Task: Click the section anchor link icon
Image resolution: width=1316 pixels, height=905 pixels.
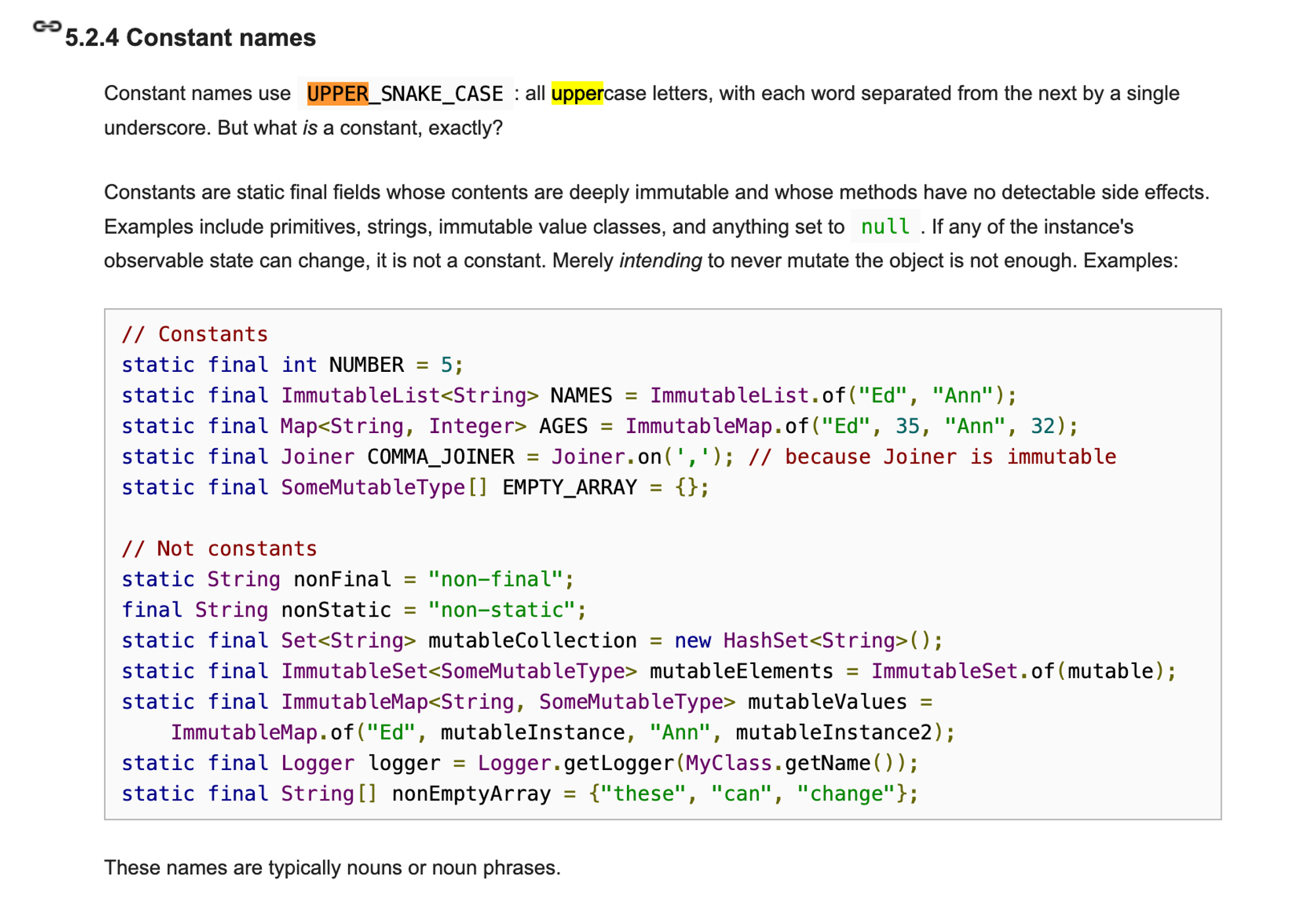Action: click(x=47, y=27)
